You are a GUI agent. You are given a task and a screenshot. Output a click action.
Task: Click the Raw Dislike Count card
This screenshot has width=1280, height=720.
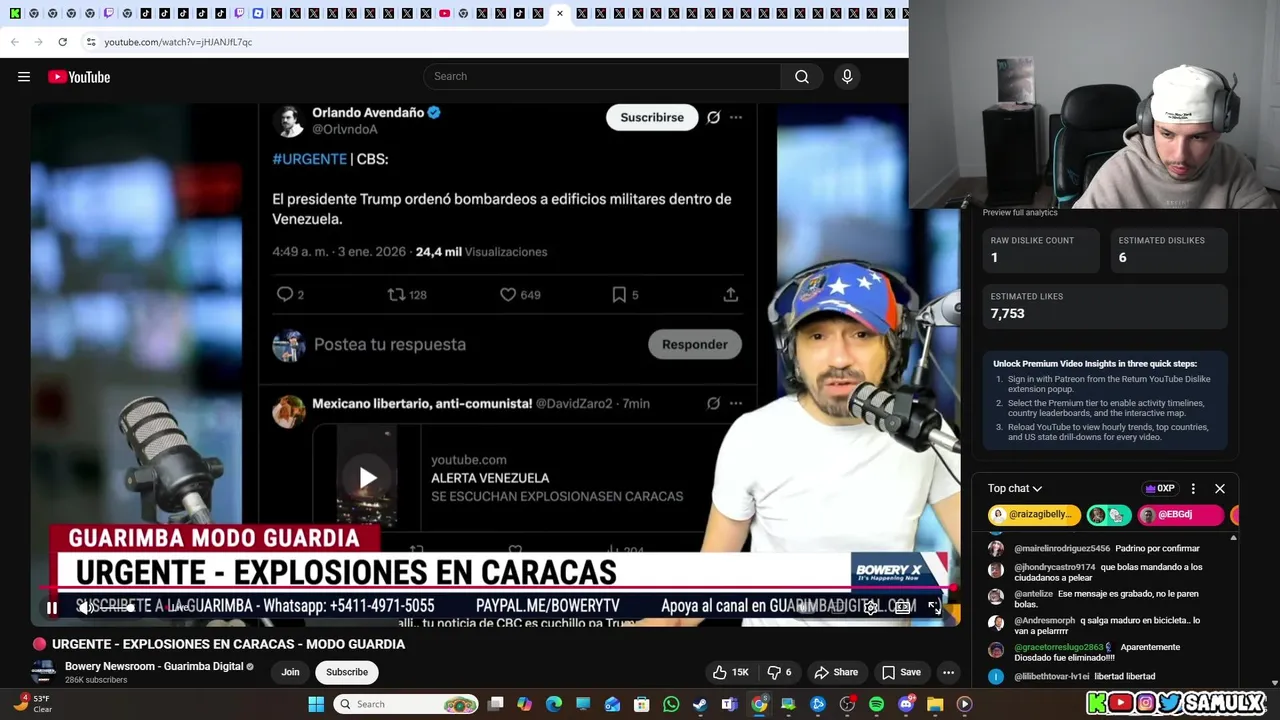[1042, 250]
